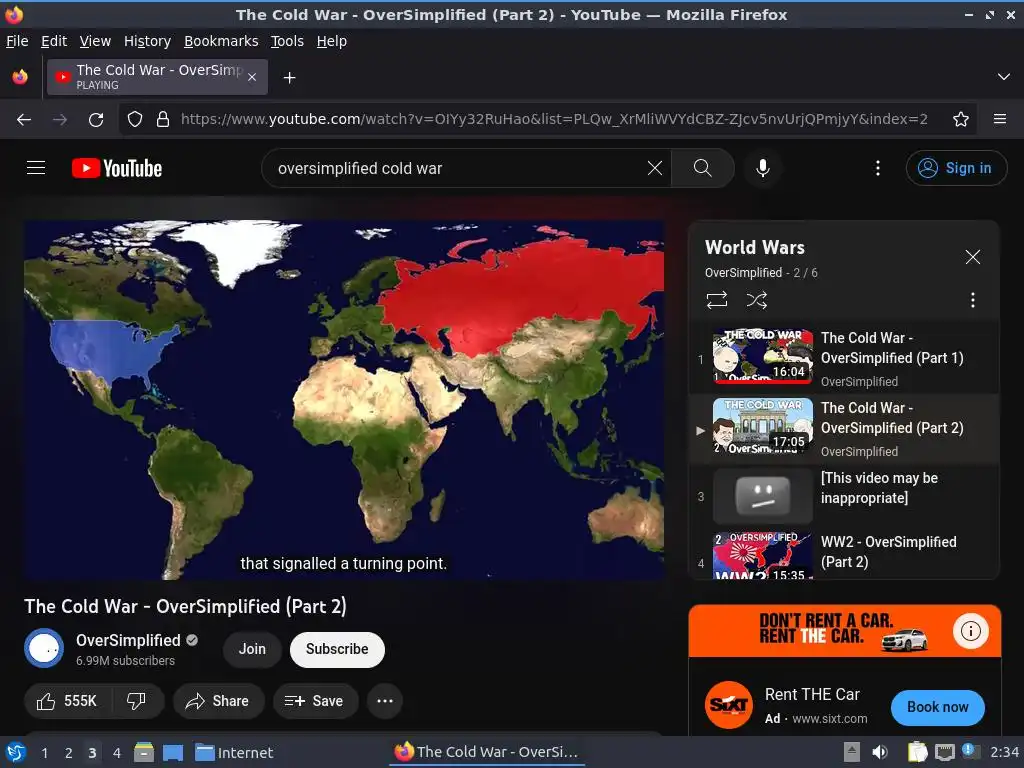The image size is (1024, 768).
Task: Click the Share button
Action: [x=218, y=701]
